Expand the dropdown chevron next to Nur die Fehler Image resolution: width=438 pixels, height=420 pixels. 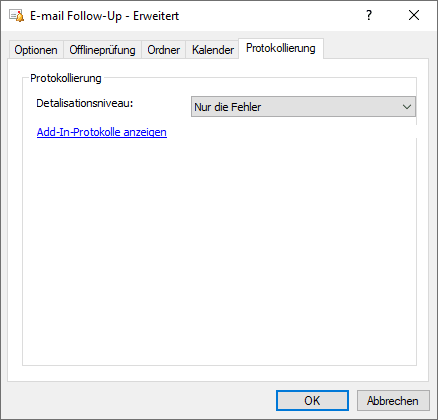coord(406,107)
